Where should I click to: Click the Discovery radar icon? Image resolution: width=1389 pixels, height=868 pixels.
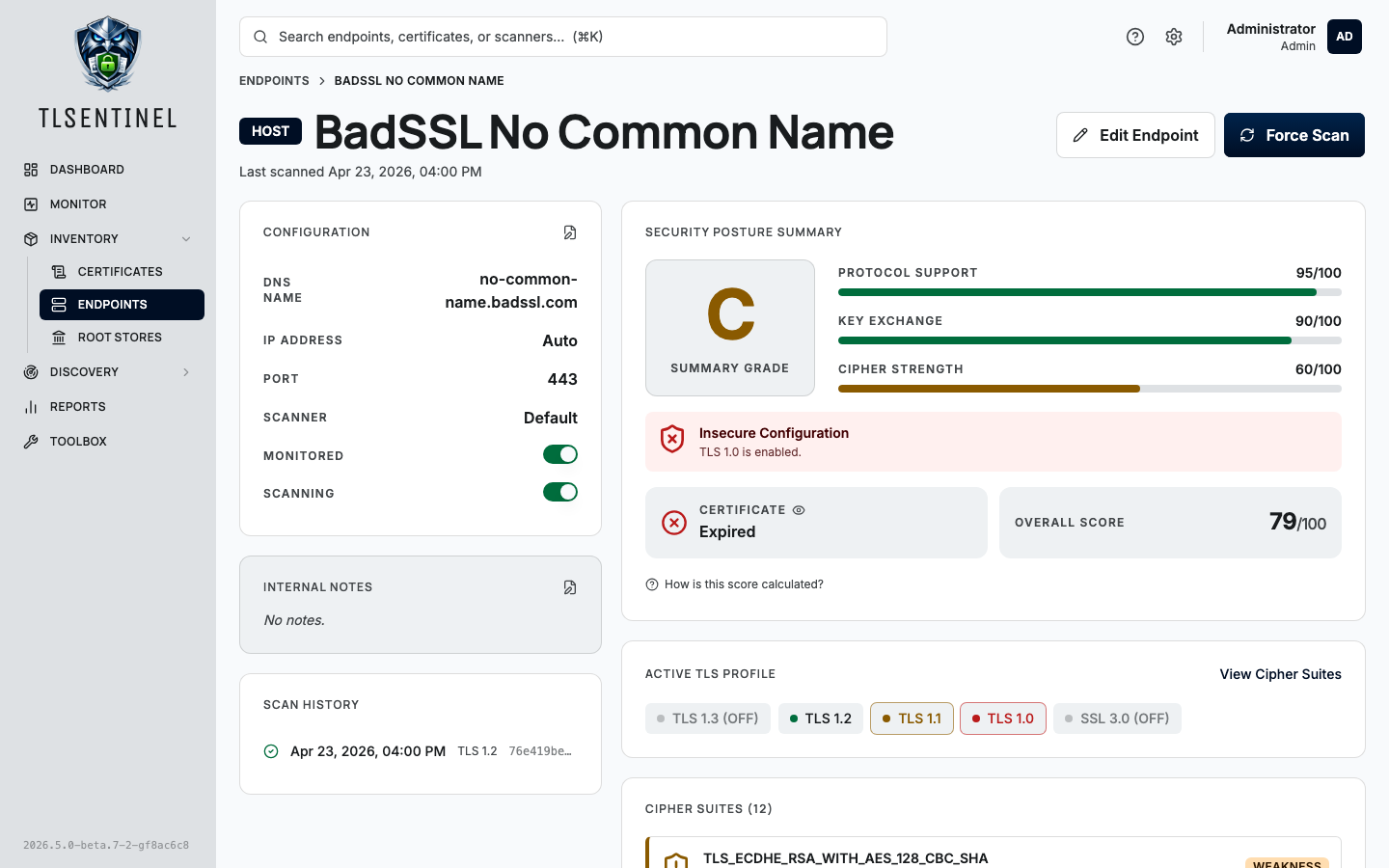[31, 372]
